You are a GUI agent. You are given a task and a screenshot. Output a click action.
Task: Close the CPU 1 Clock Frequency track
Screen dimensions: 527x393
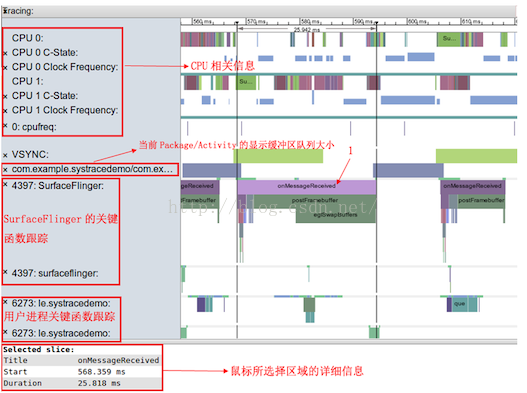(x=5, y=111)
